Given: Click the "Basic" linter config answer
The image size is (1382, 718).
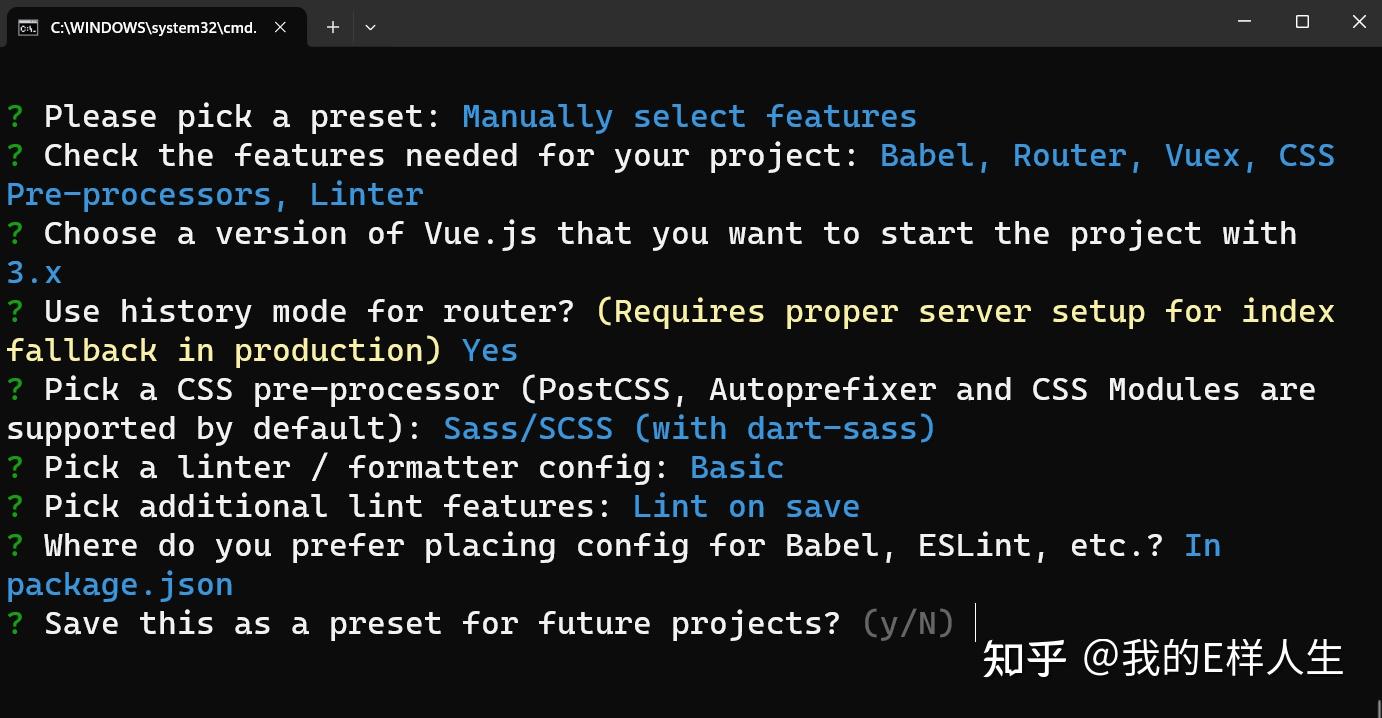Looking at the screenshot, I should 737,467.
